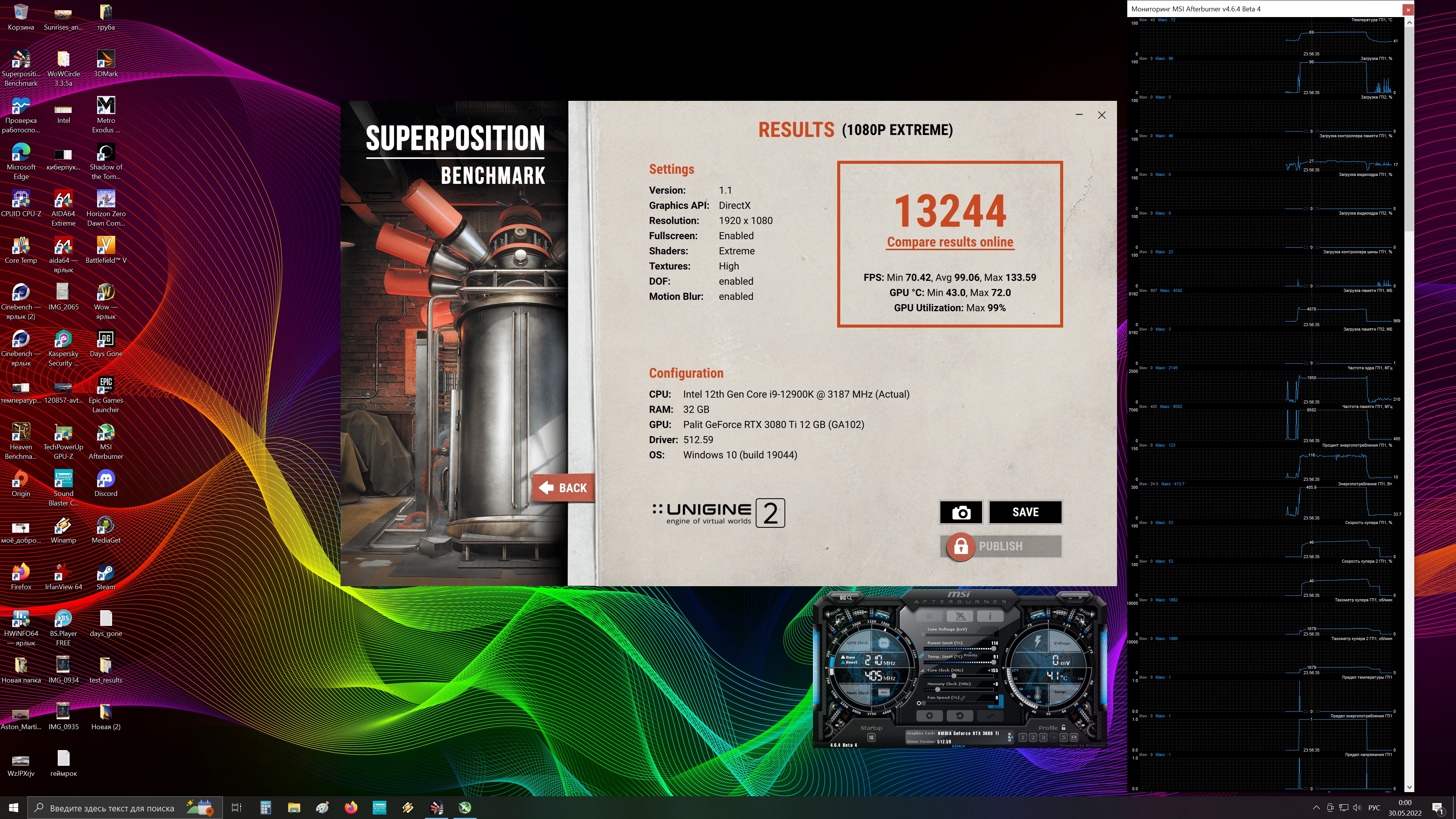1456x819 pixels.
Task: Open the voltage/frequency curve editor icon
Action: pyautogui.click(x=923, y=671)
